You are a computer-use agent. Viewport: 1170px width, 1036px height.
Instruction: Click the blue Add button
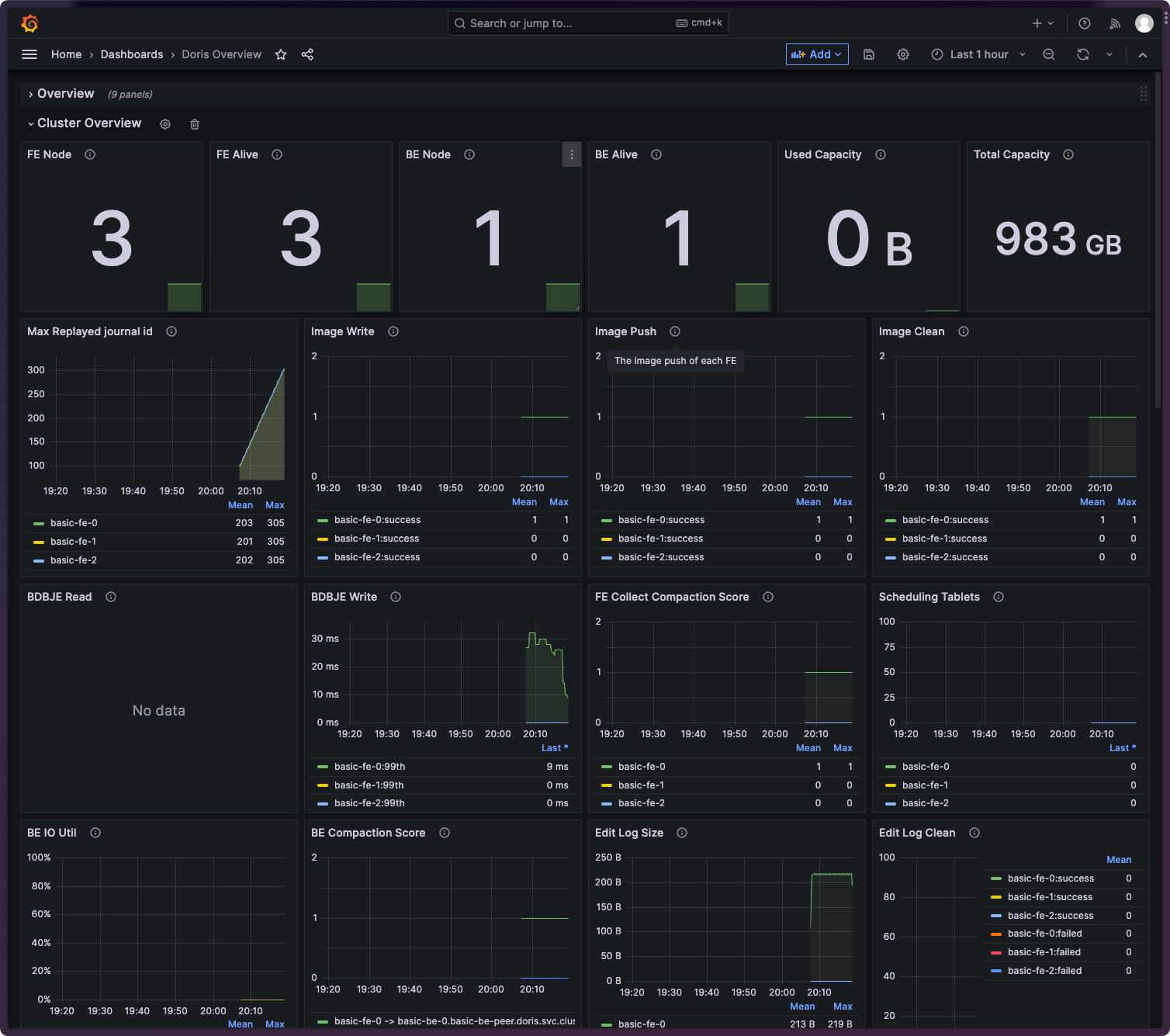point(816,54)
